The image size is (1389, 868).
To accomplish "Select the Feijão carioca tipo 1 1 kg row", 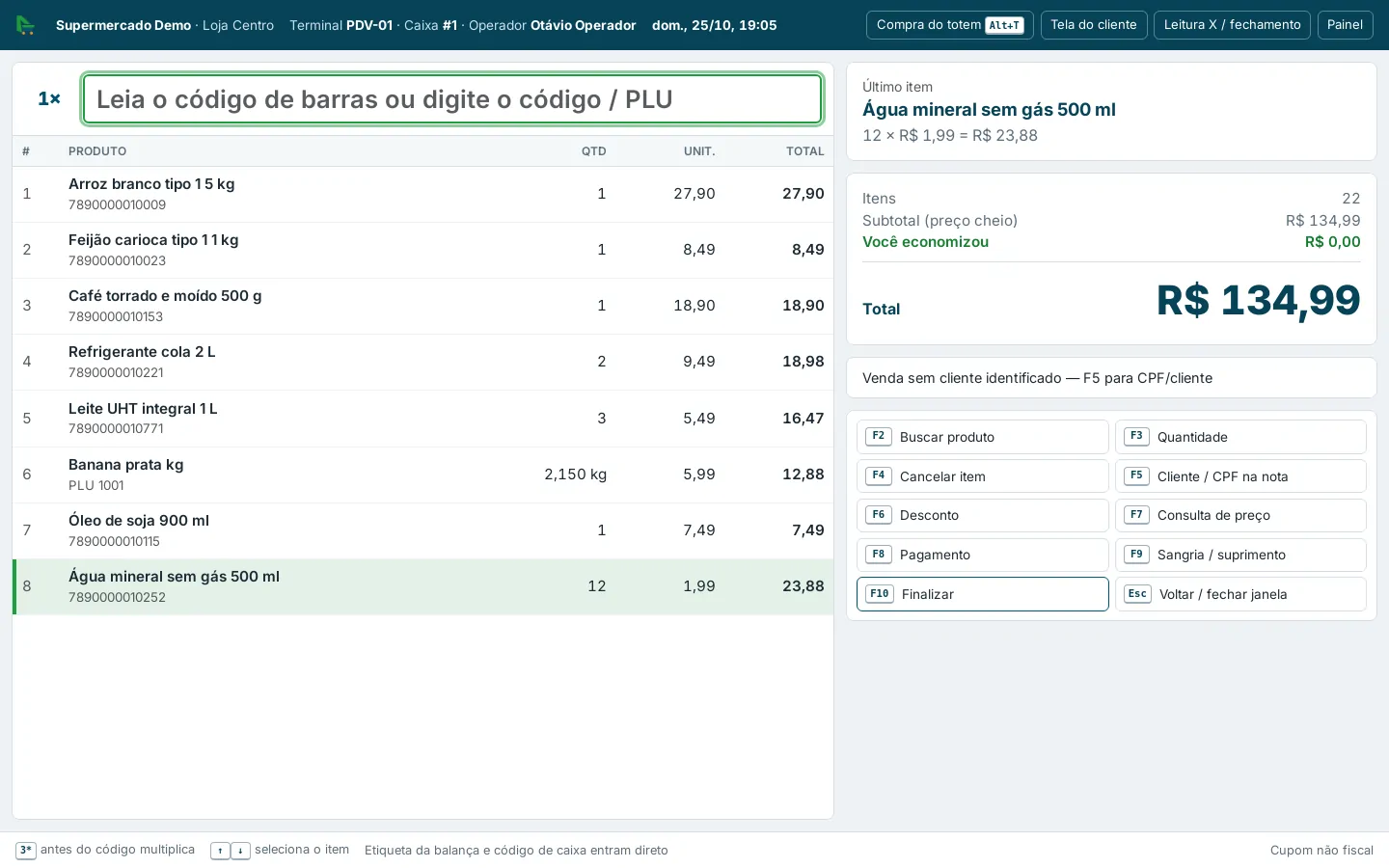I will [x=422, y=250].
